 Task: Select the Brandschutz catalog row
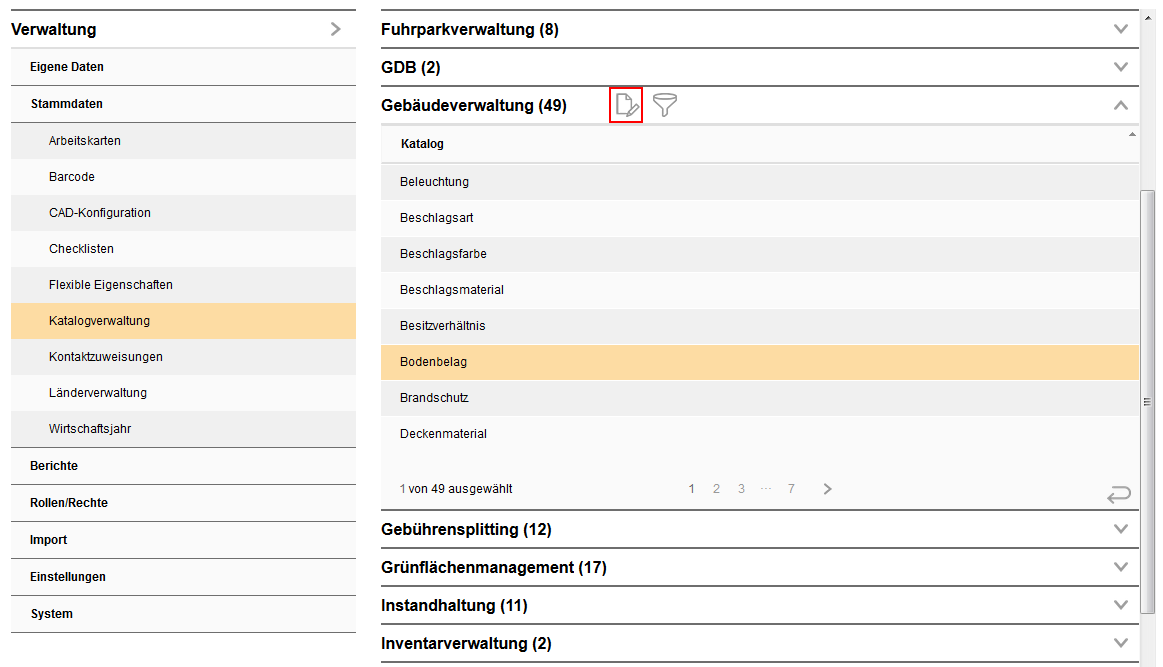pyautogui.click(x=434, y=398)
